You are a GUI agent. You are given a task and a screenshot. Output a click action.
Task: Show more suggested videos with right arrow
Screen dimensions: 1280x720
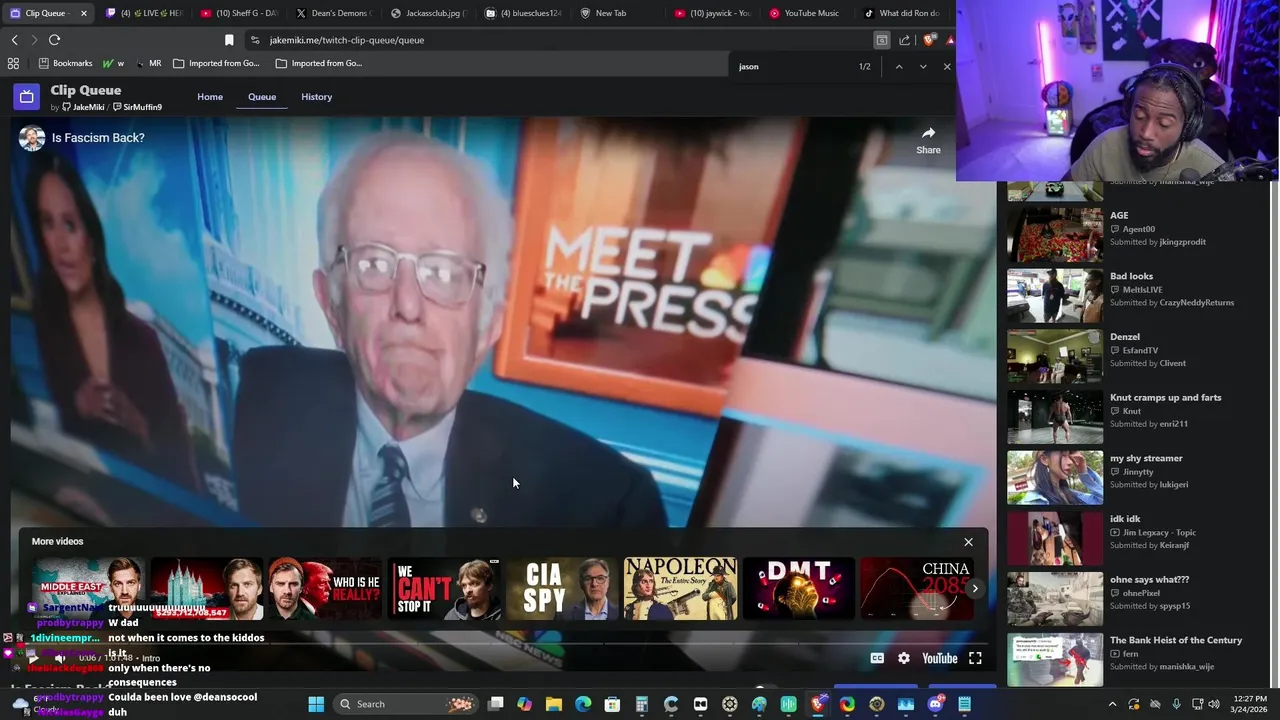tap(975, 588)
